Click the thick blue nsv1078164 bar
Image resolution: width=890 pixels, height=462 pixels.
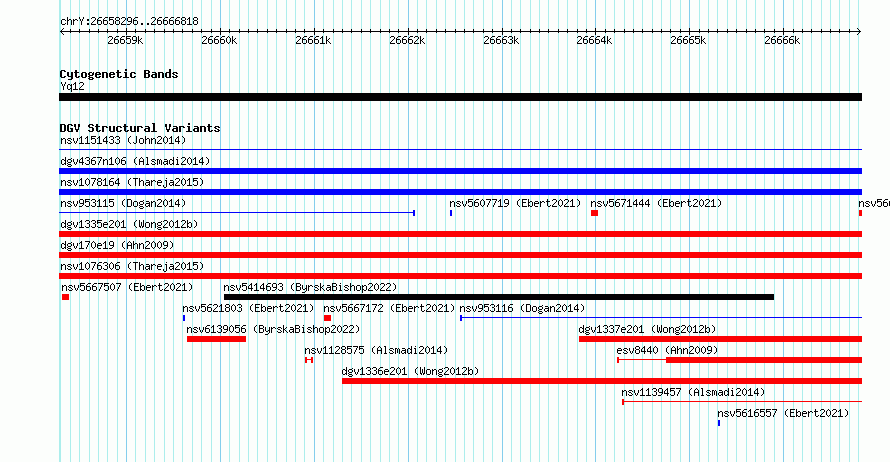[x=460, y=192]
